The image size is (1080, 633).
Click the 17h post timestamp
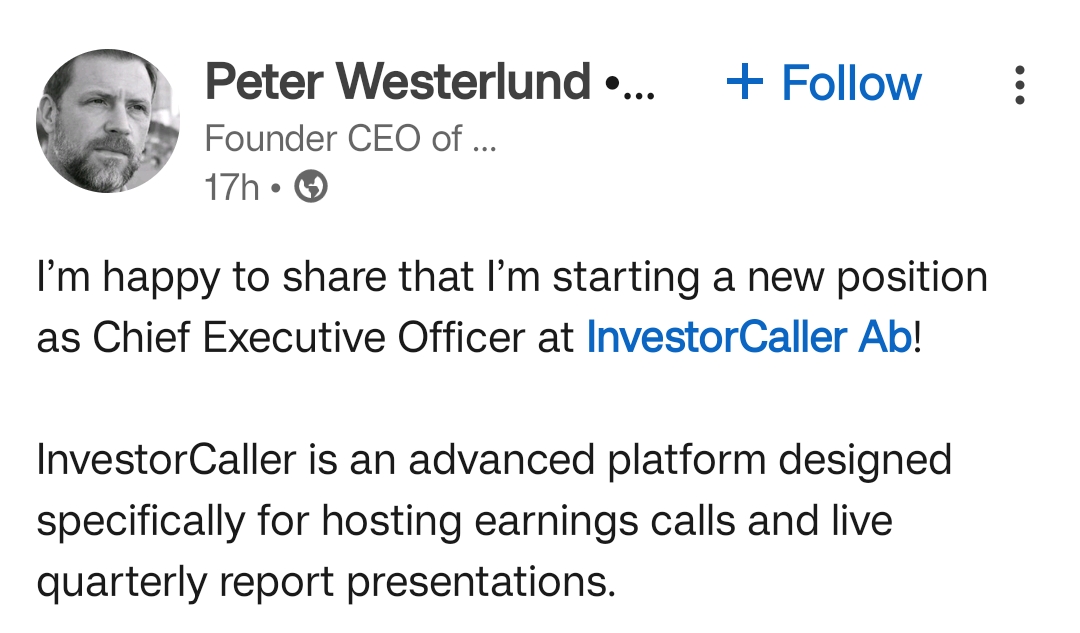tap(232, 187)
